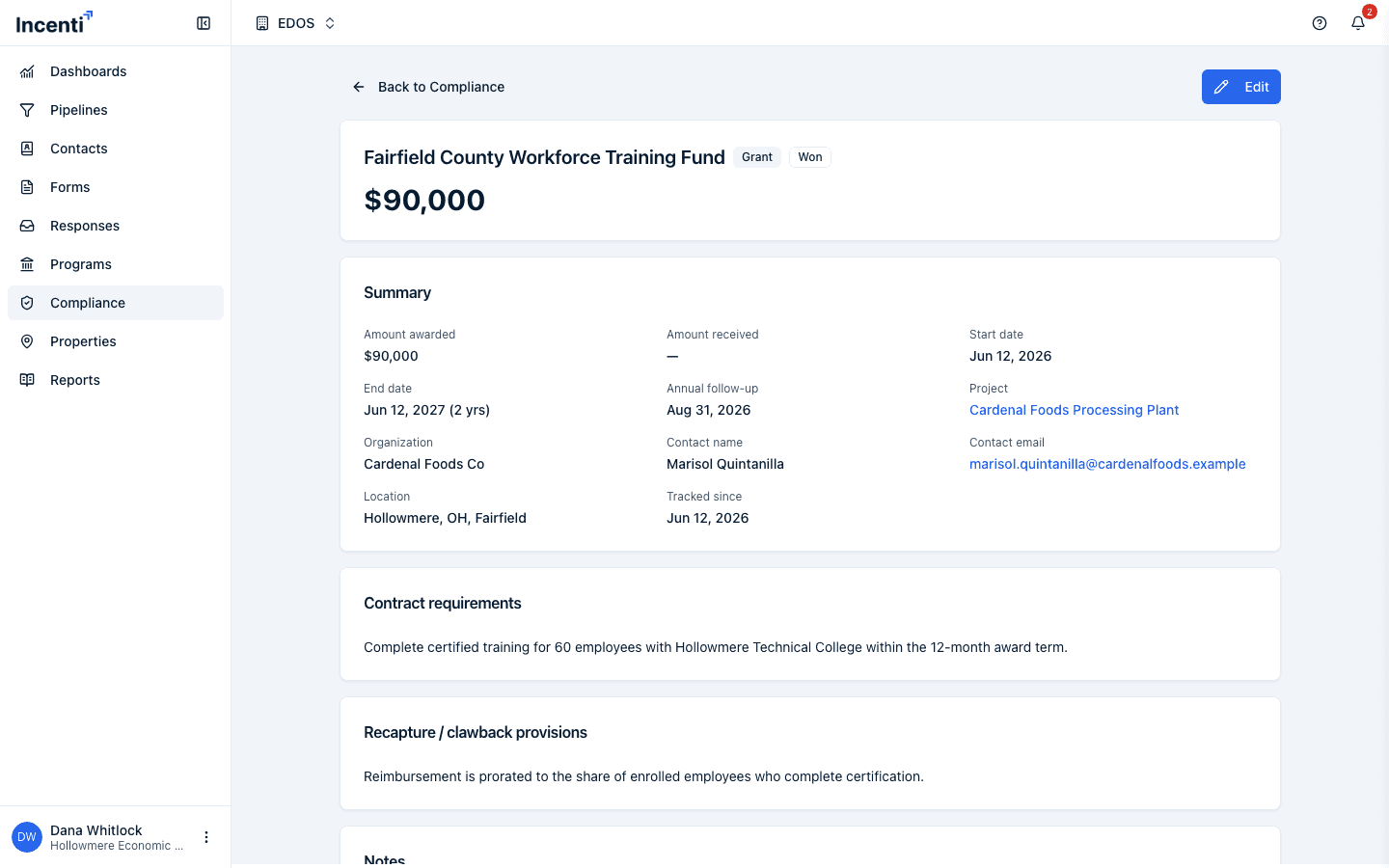Click the Amount received dash value

(672, 356)
